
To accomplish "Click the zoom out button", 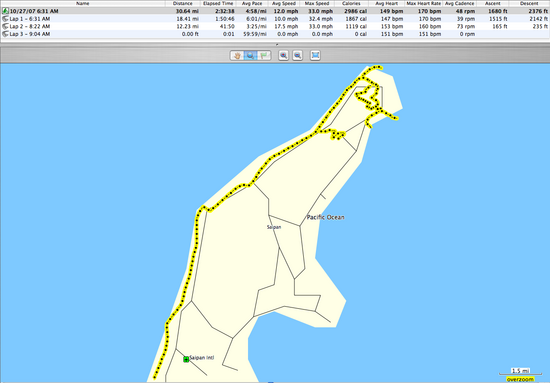I will click(x=297, y=55).
